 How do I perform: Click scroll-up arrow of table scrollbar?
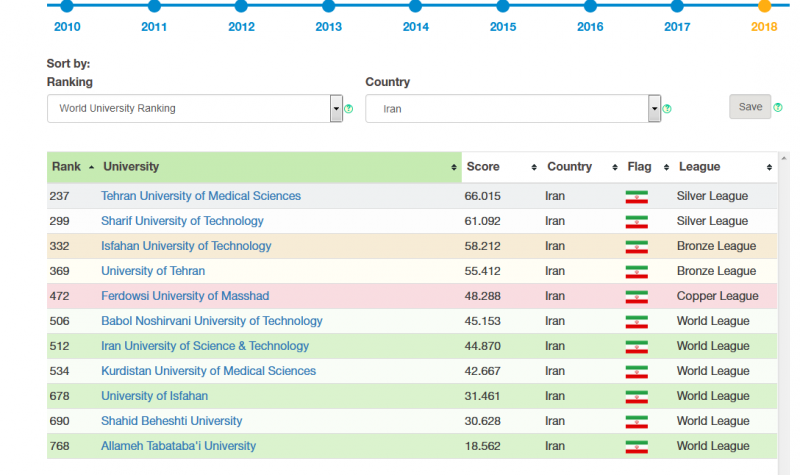784,159
